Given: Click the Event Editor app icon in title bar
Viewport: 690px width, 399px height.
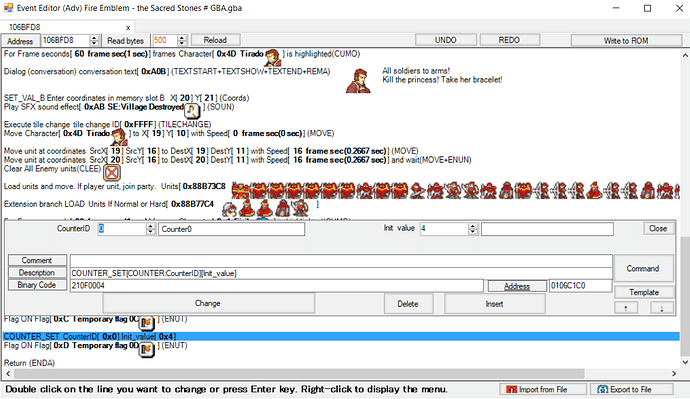Looking at the screenshot, I should (x=8, y=8).
